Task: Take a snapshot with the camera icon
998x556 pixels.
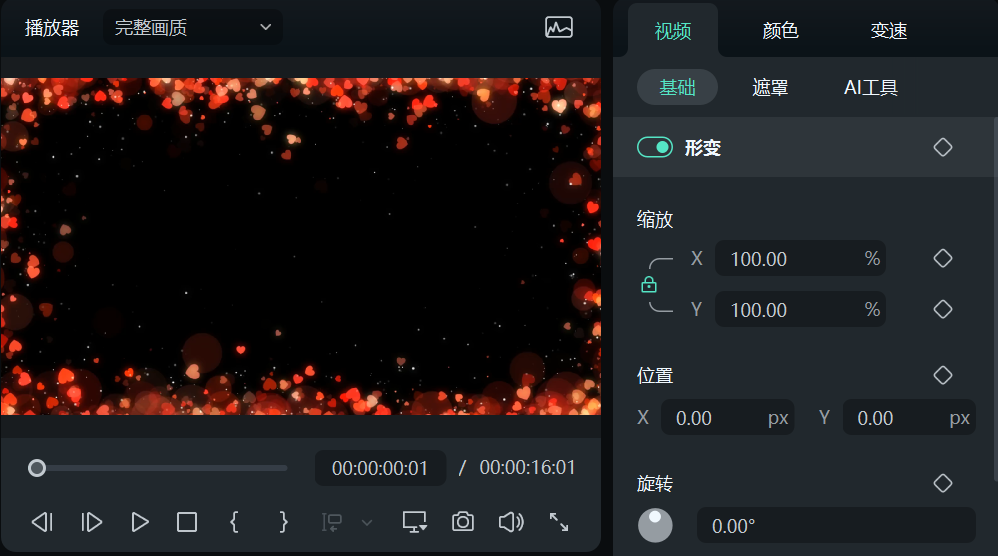Action: [463, 522]
